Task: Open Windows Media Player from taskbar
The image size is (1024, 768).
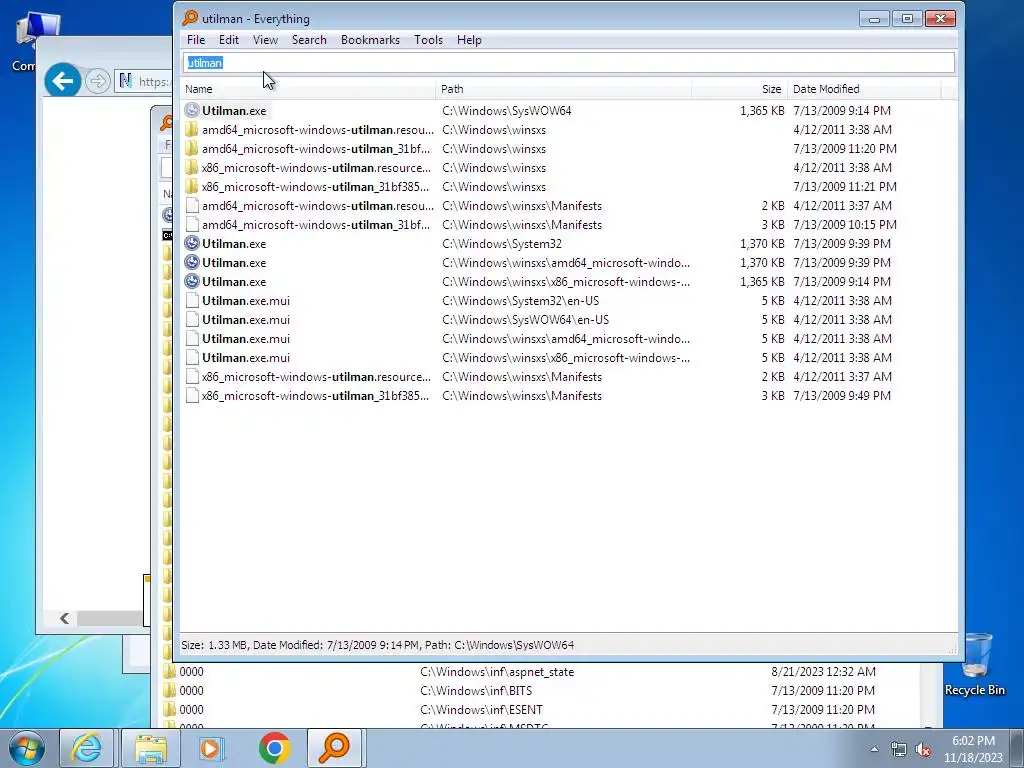Action: 211,748
